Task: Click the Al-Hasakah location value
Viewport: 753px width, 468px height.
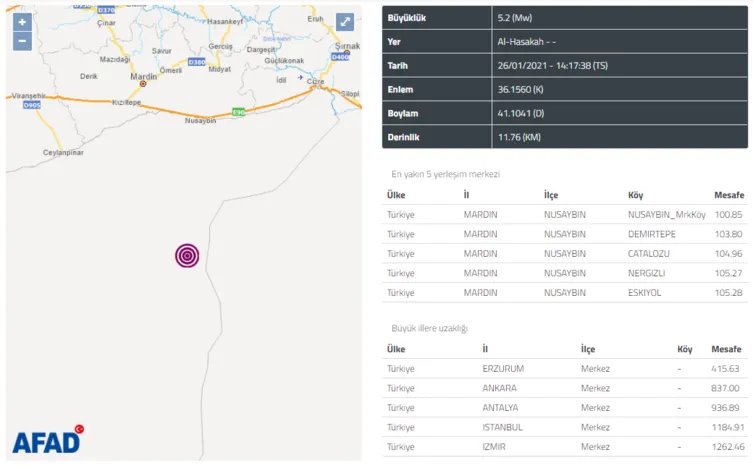Action: coord(527,42)
